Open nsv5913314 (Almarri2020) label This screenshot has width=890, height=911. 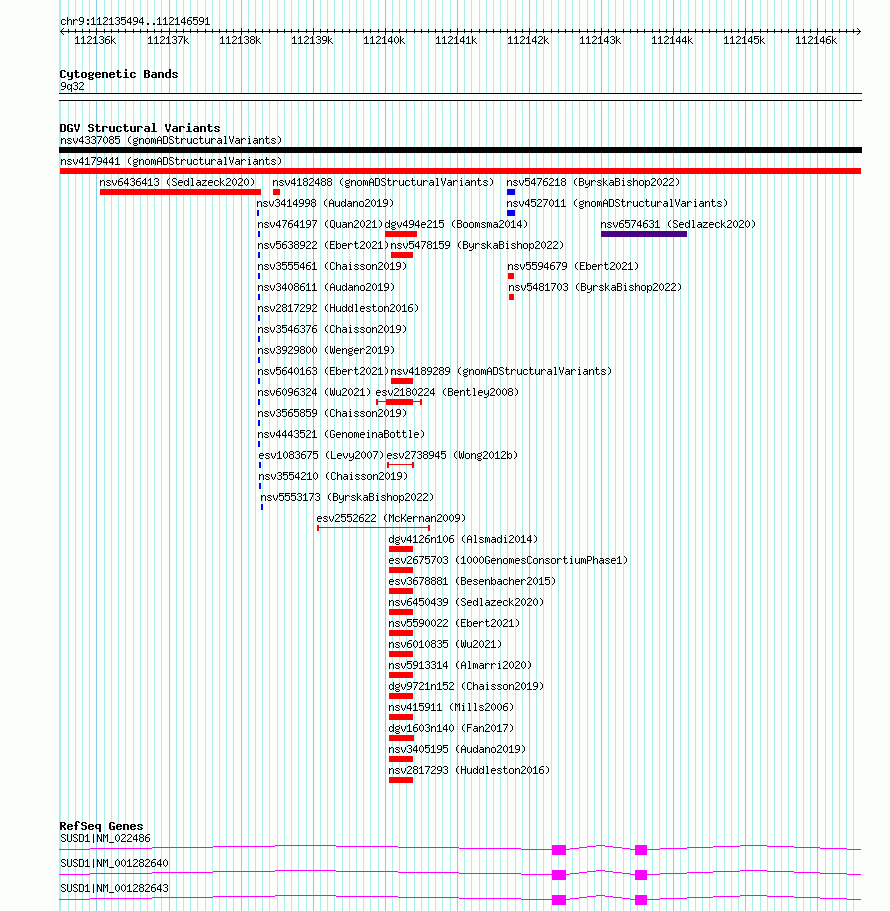tap(460, 664)
